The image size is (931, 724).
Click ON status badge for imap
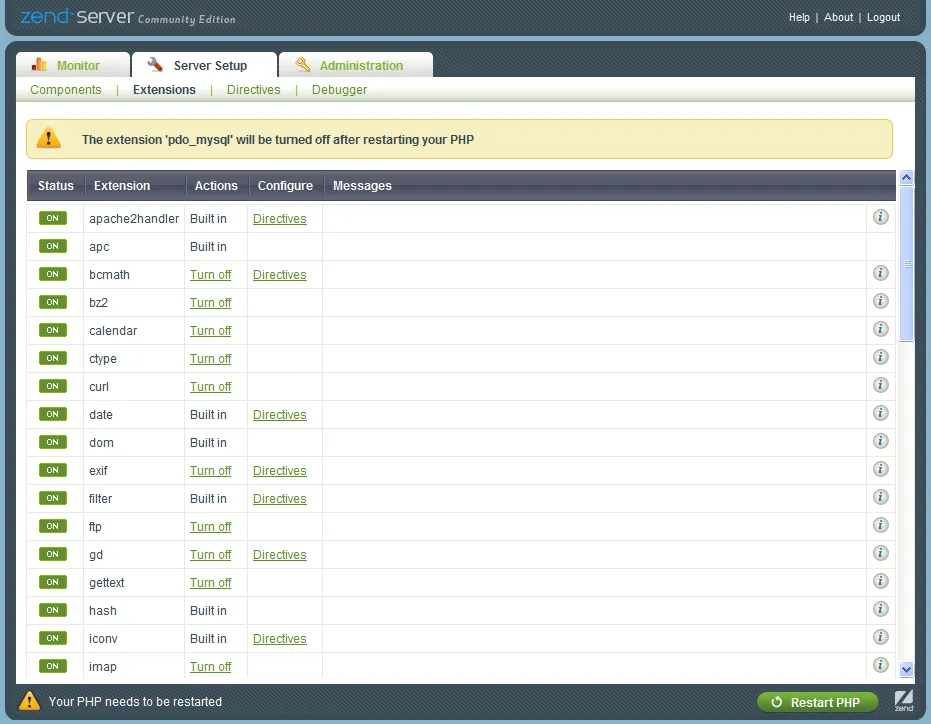pos(53,666)
